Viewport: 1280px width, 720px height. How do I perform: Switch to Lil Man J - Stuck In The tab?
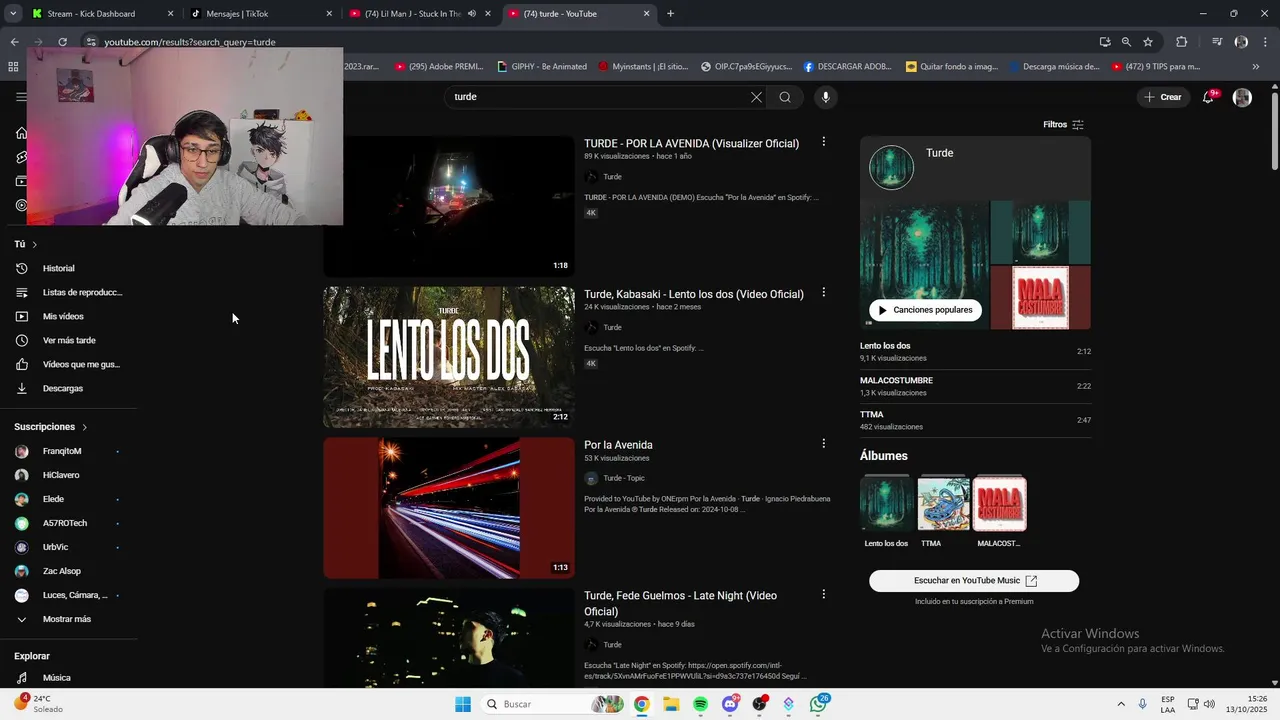pyautogui.click(x=418, y=14)
